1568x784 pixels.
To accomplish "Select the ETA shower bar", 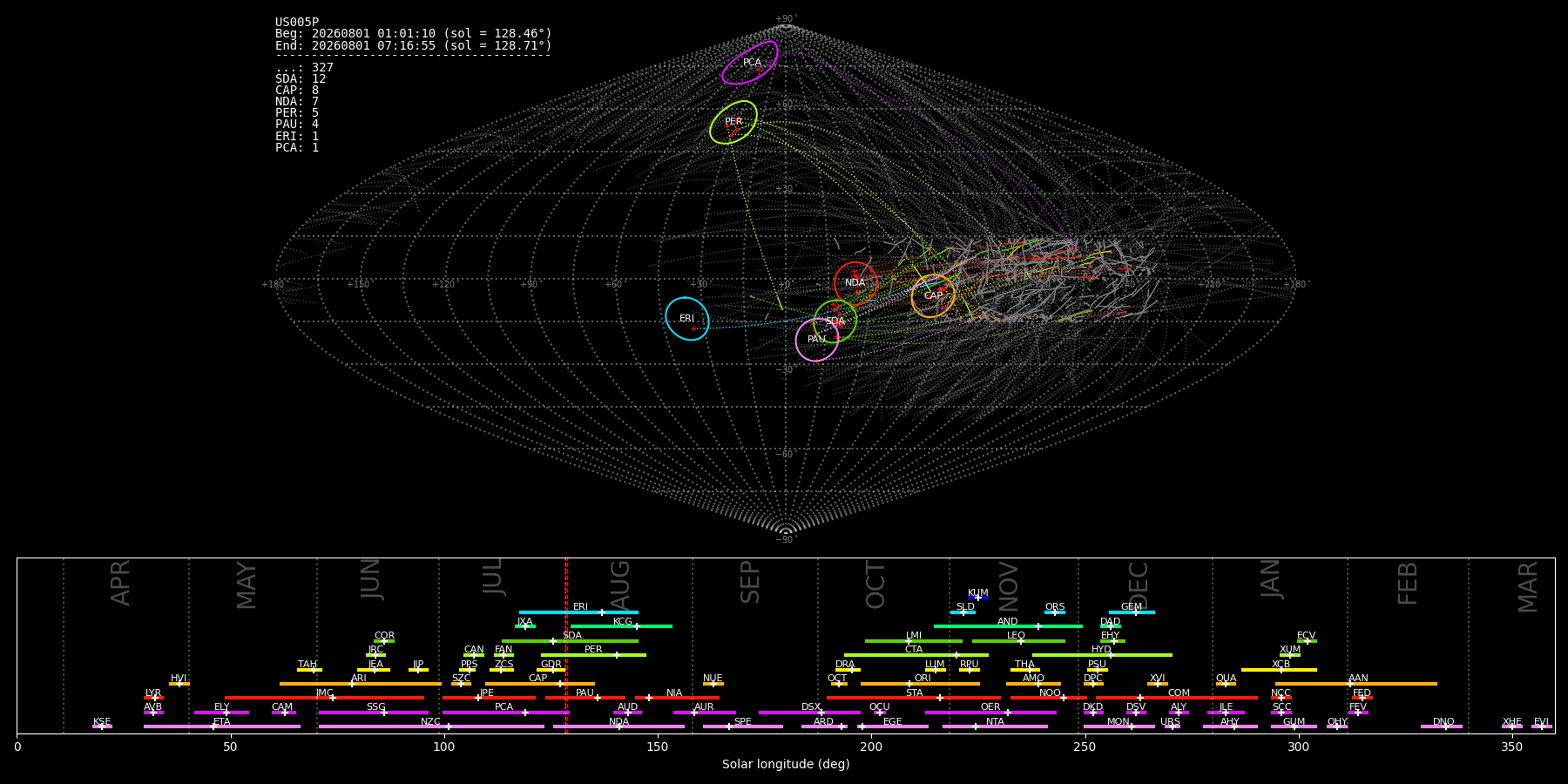I will pyautogui.click(x=222, y=727).
